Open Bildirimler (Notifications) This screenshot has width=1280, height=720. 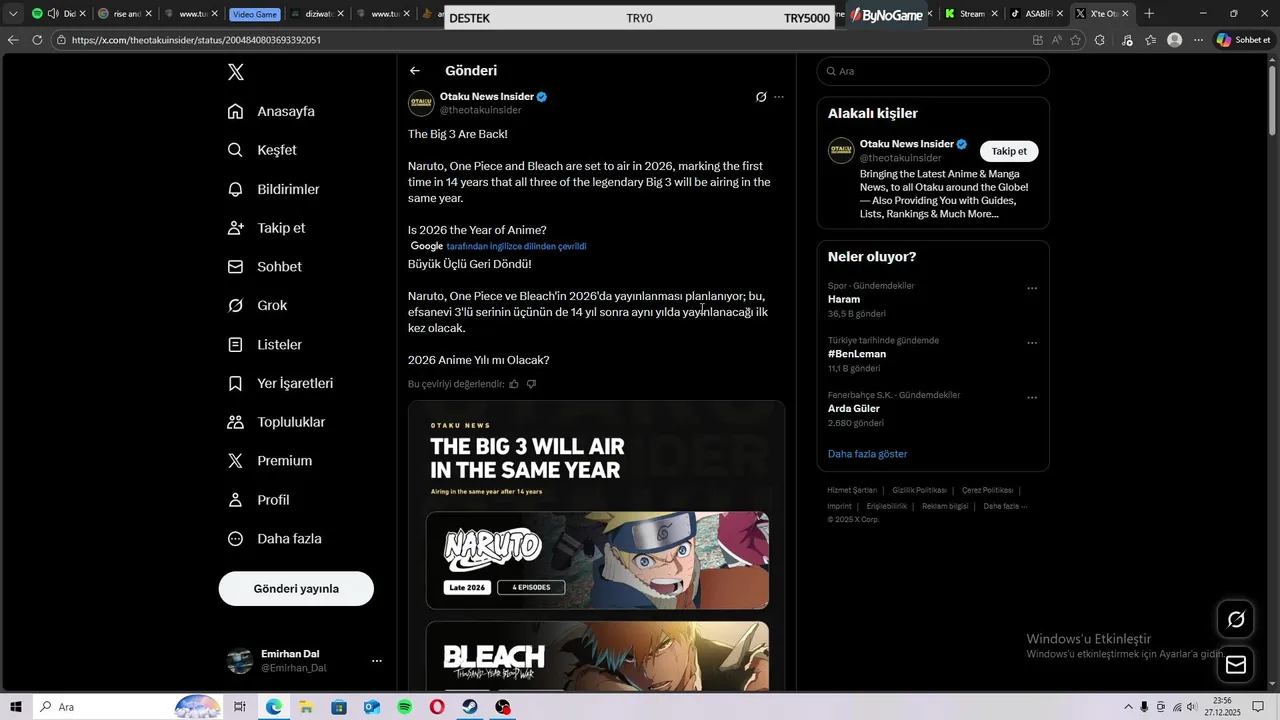click(273, 189)
